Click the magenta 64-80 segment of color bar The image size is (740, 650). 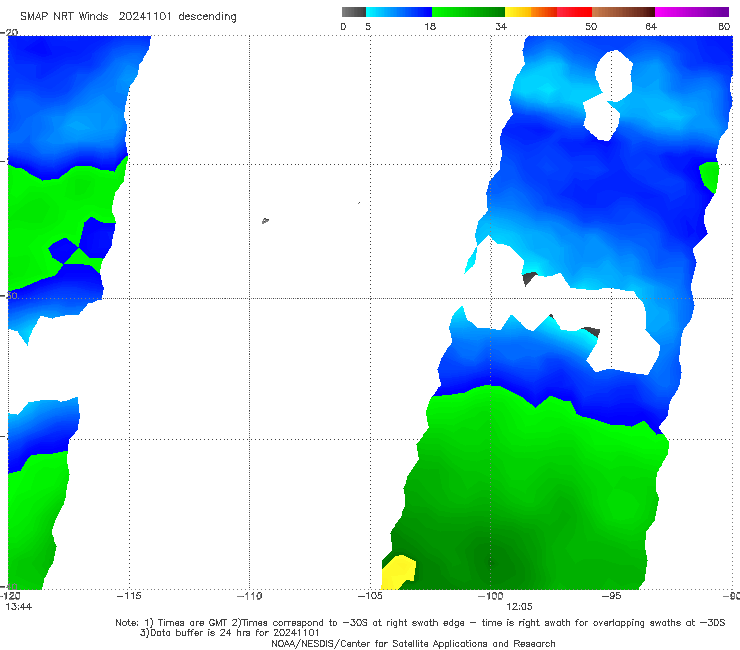(x=692, y=12)
